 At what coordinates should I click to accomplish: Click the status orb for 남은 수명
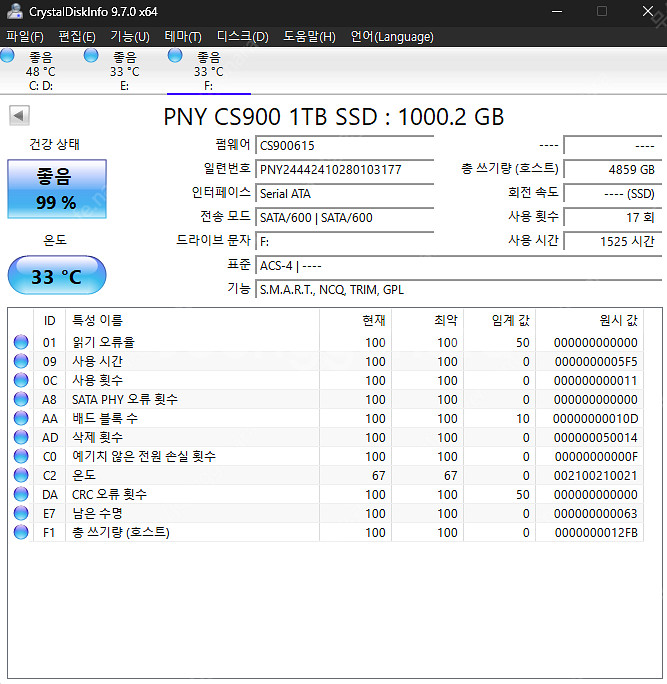[x=21, y=513]
